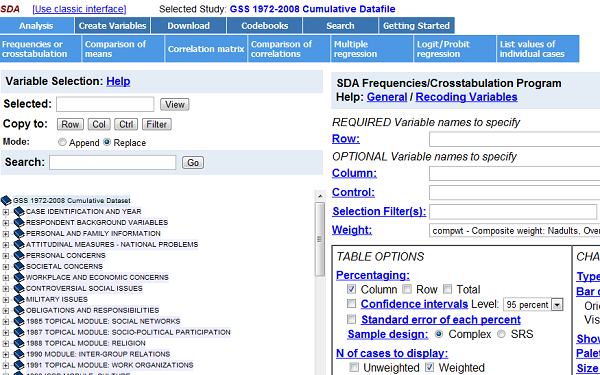Click the book icon beside CASE IDENTIFICATION AND YEAR
600x375 pixels.
click(19, 212)
